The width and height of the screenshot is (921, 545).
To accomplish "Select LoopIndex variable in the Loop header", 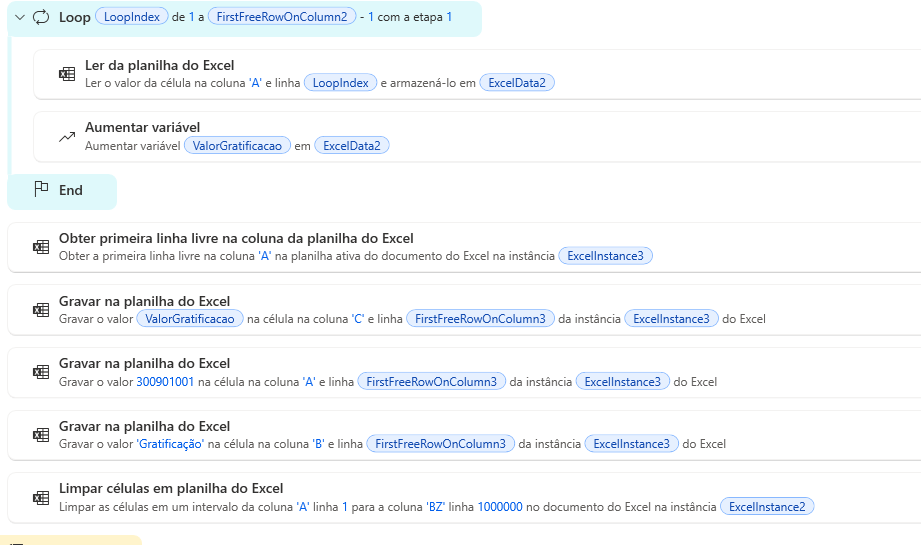I will point(131,17).
